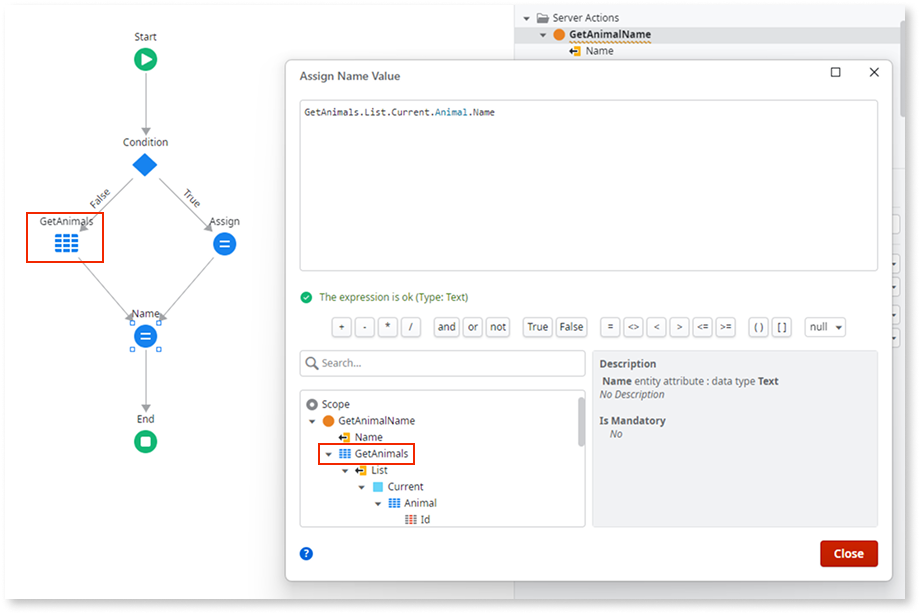920x614 pixels.
Task: Insert the True value into the expression
Action: [x=537, y=327]
